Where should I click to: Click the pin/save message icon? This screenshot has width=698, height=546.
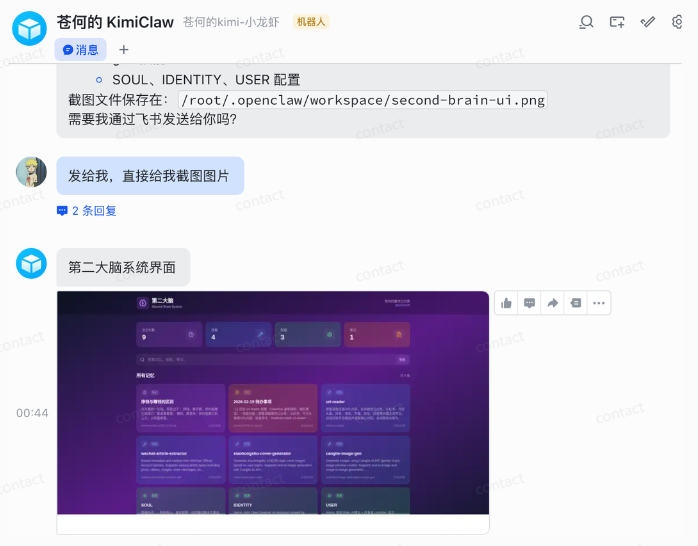pos(576,303)
